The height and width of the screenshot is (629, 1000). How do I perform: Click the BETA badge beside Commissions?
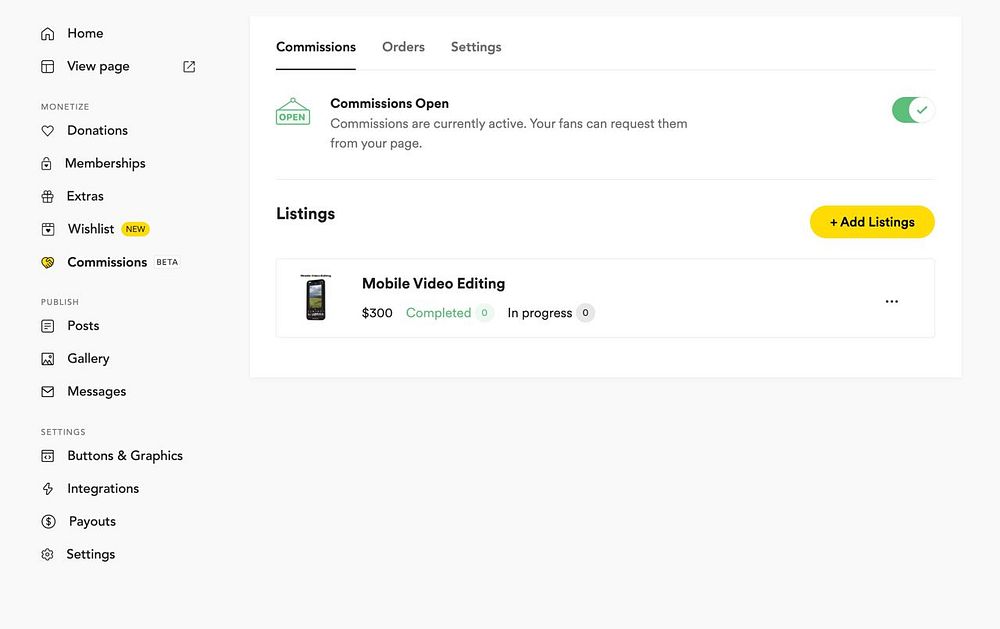(167, 262)
